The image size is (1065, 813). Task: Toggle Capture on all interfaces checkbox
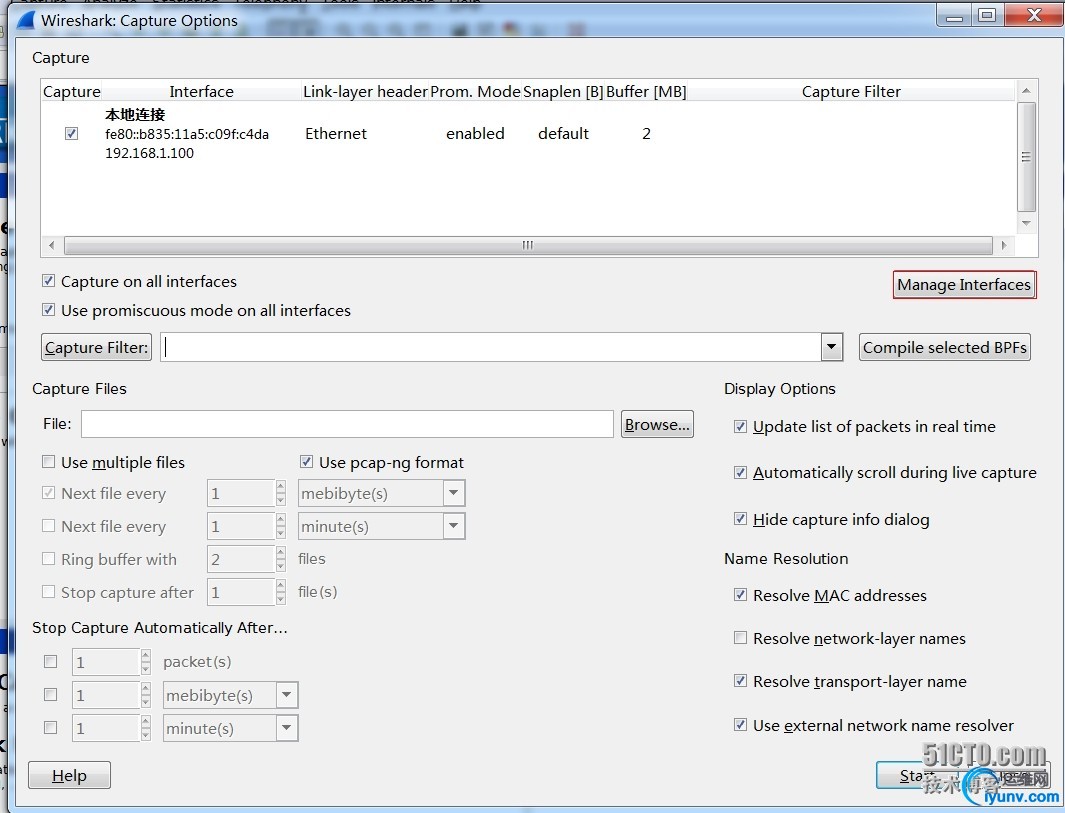(49, 281)
